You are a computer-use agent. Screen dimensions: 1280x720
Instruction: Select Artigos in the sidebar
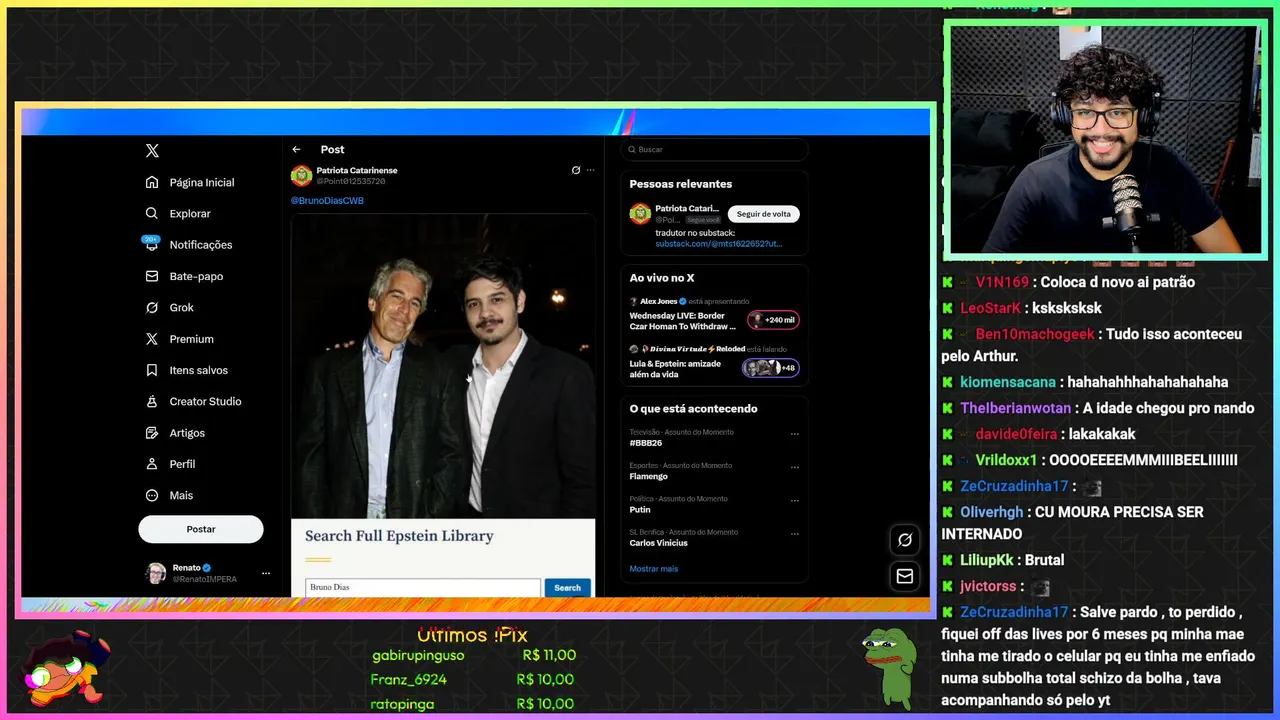187,433
